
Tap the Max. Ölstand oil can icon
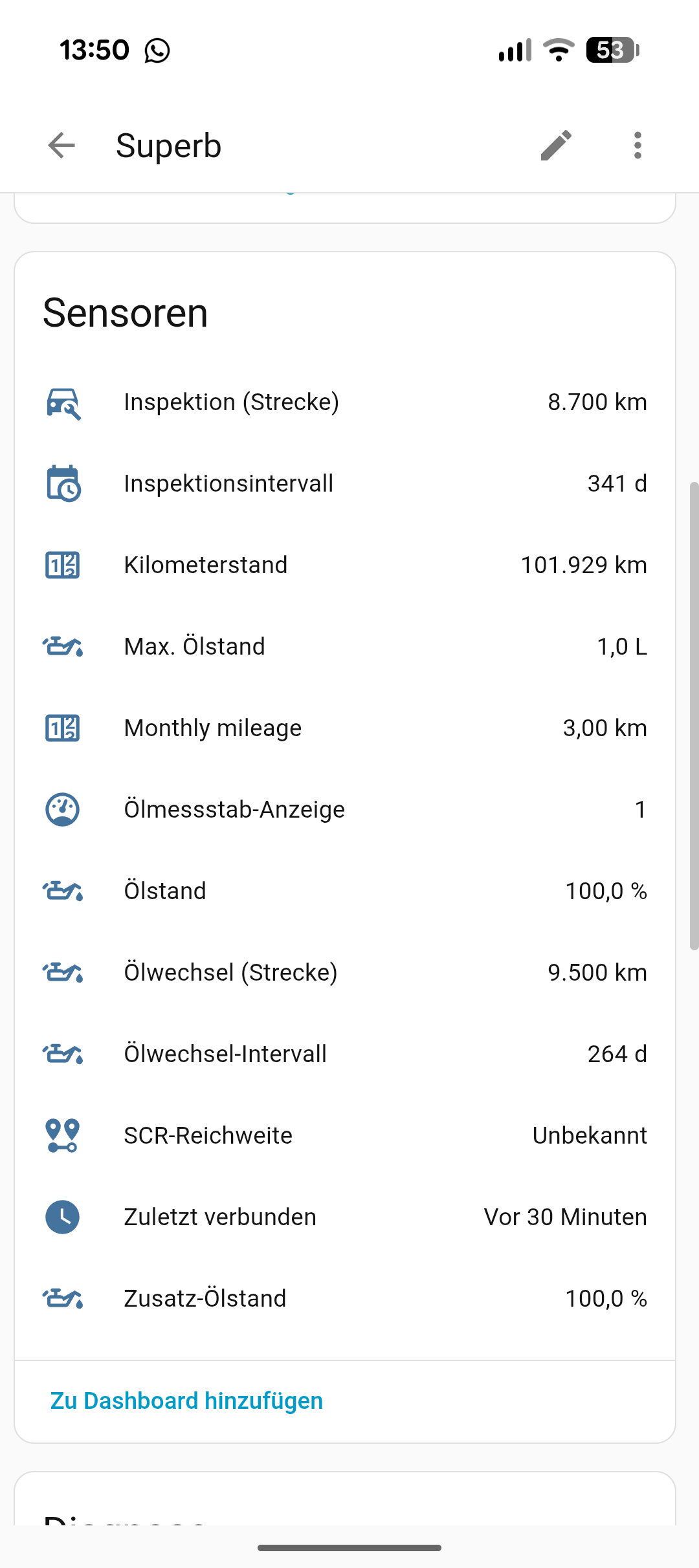coord(63,647)
